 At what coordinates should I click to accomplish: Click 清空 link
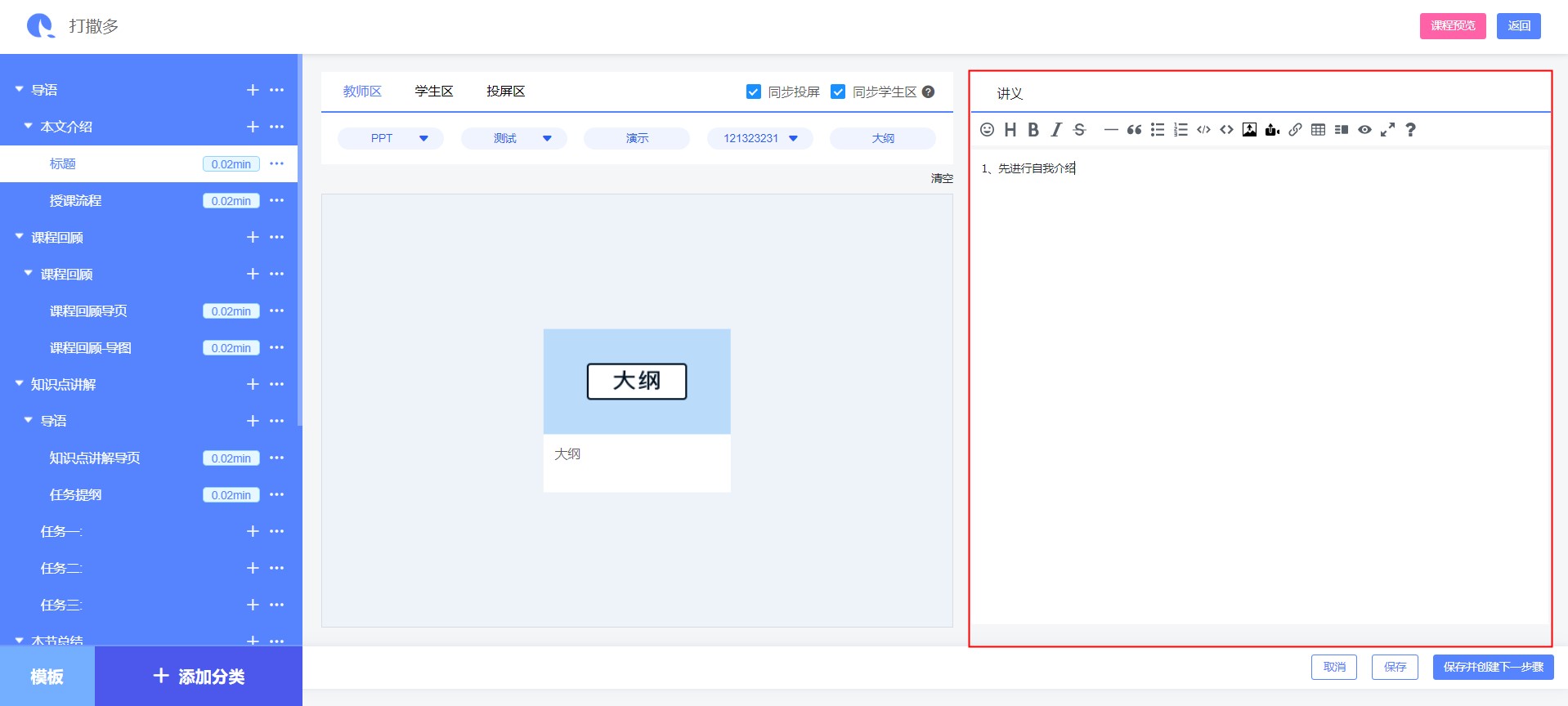click(x=942, y=178)
